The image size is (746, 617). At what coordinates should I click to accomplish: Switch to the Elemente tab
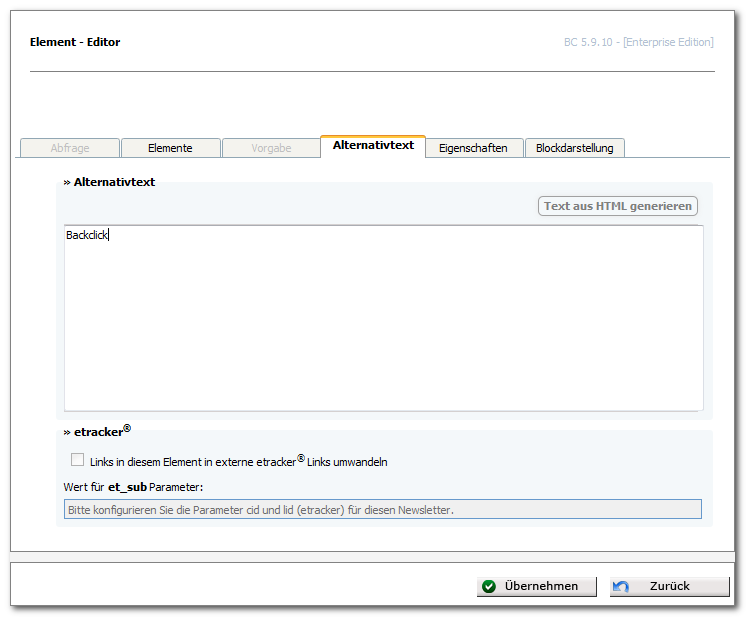[170, 148]
